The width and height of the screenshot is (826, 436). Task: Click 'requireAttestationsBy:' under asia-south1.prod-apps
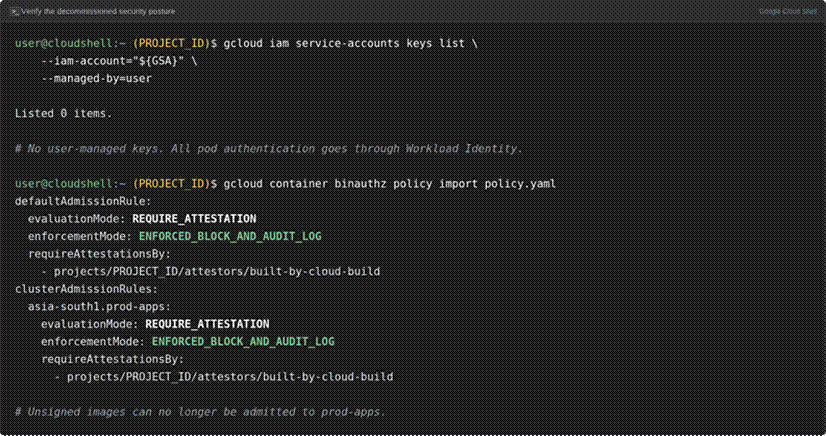(x=113, y=359)
